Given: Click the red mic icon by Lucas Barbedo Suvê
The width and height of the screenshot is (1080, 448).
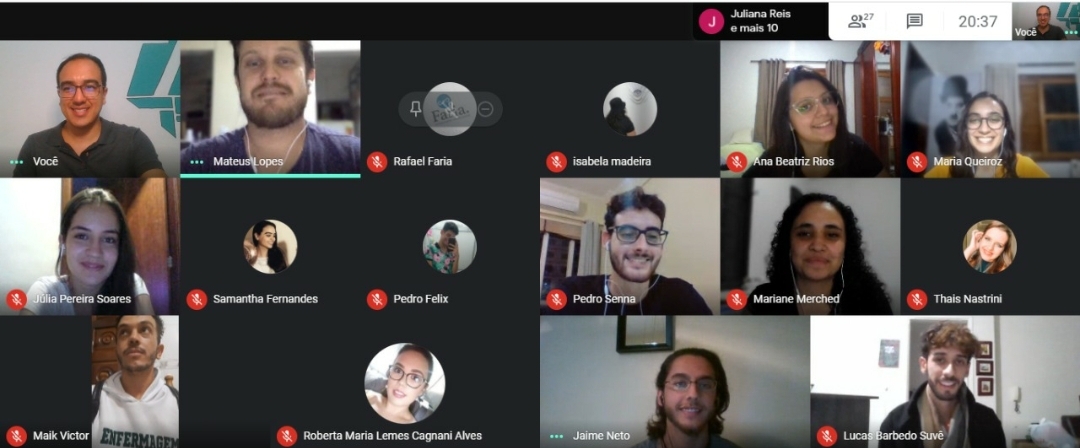Looking at the screenshot, I should point(827,436).
